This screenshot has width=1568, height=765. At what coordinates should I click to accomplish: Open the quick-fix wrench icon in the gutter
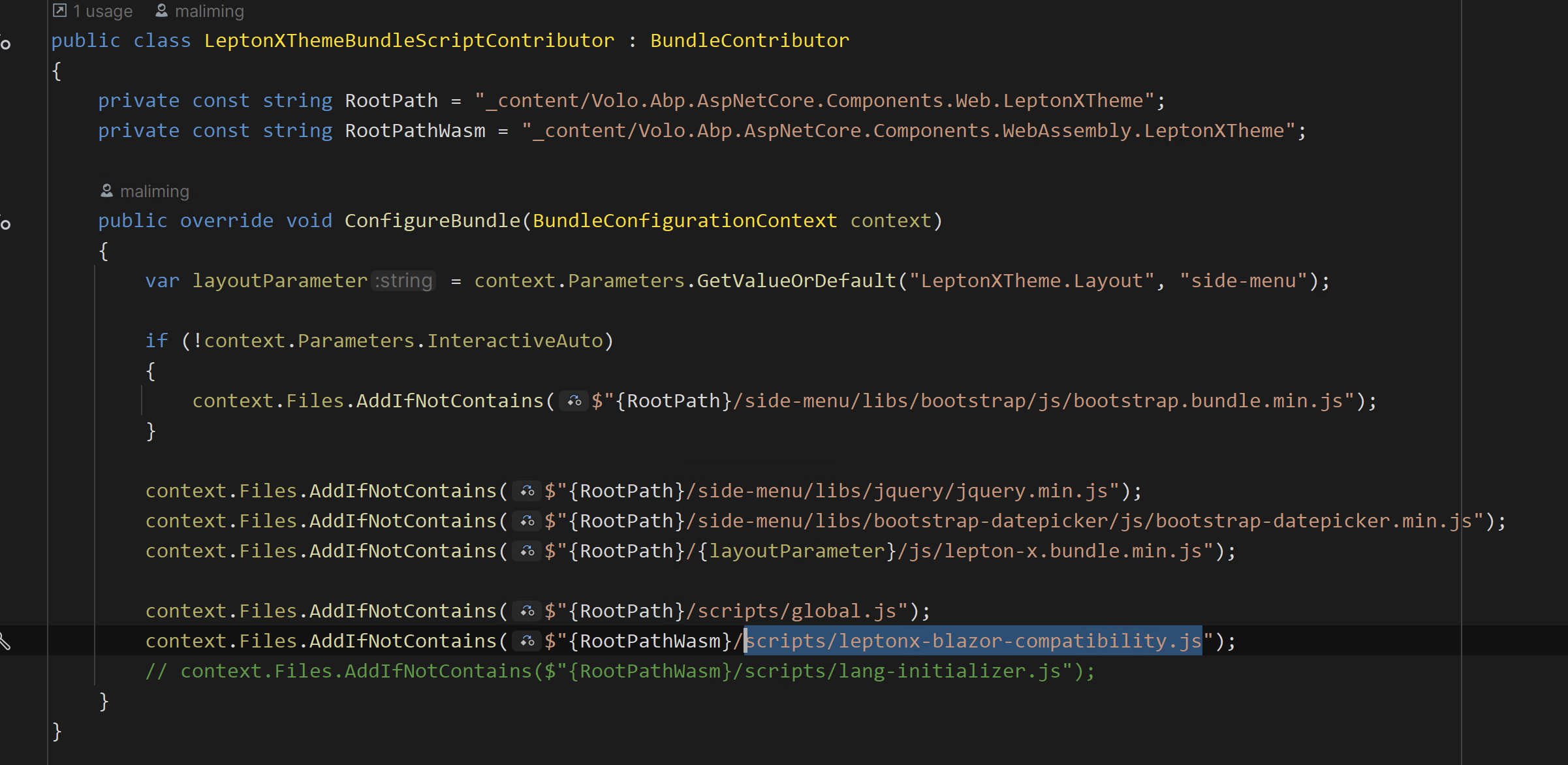point(5,642)
